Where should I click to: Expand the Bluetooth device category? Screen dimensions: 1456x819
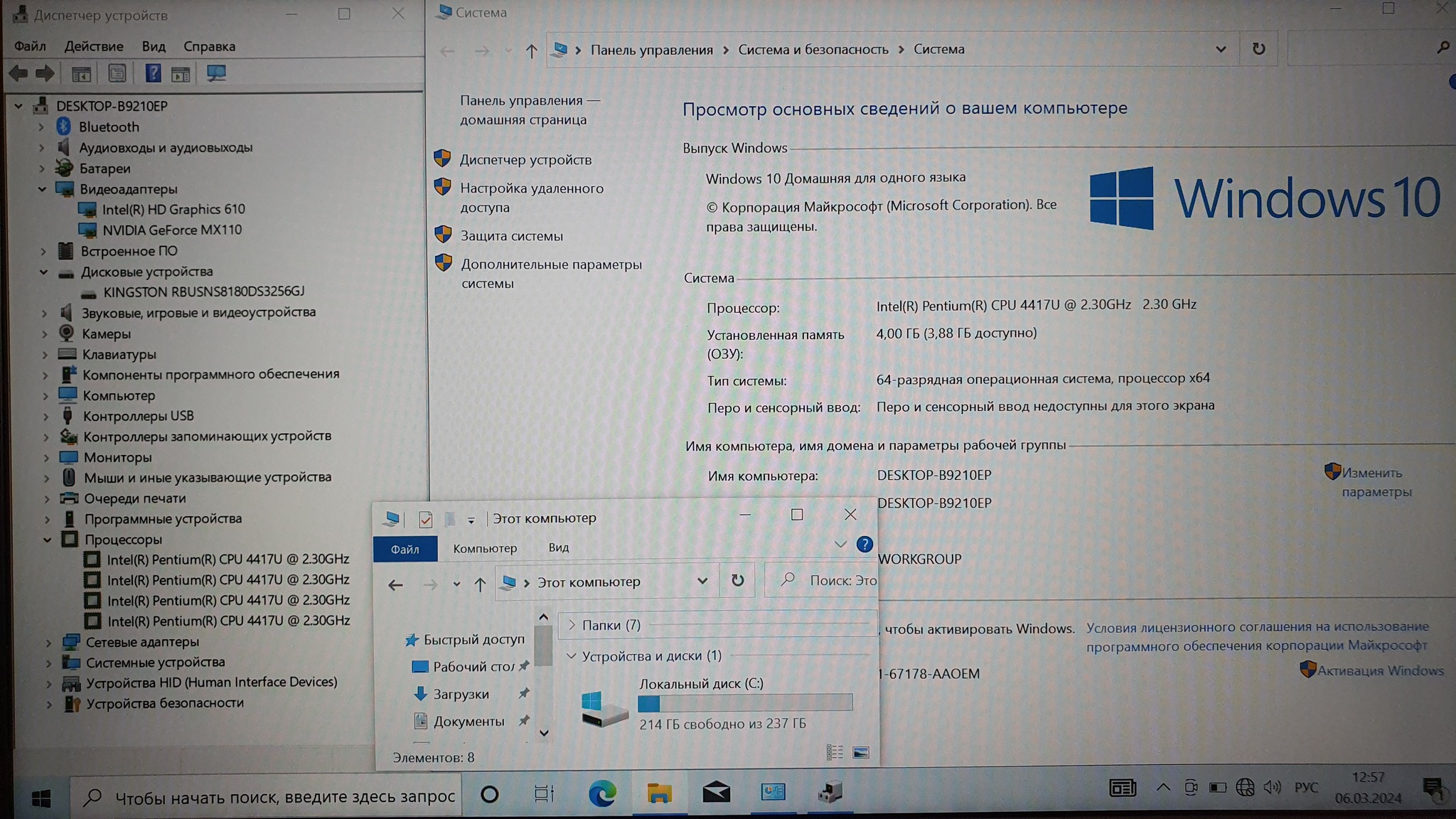coord(41,127)
